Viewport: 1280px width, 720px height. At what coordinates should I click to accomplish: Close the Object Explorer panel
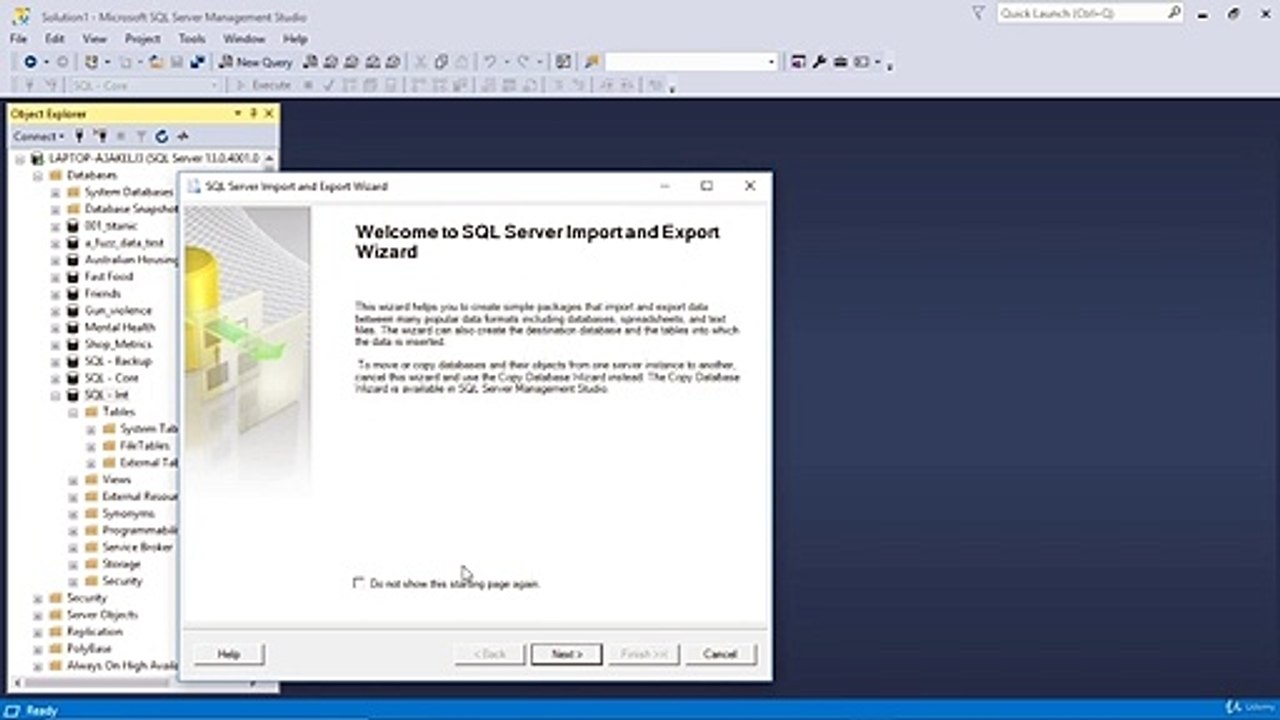point(268,114)
